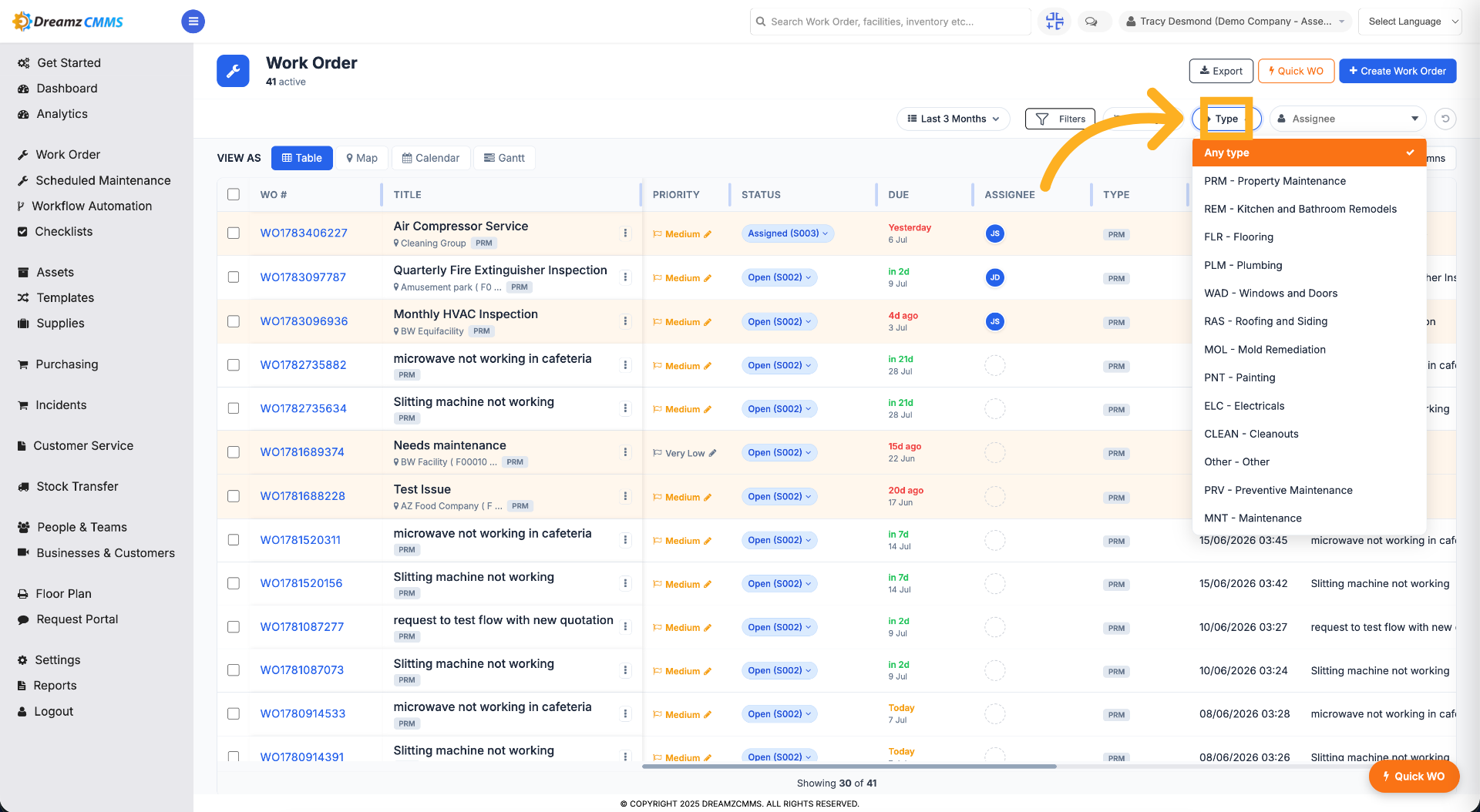Open Purchasing in the sidebar
This screenshot has height=812, width=1480.
pyautogui.click(x=66, y=364)
